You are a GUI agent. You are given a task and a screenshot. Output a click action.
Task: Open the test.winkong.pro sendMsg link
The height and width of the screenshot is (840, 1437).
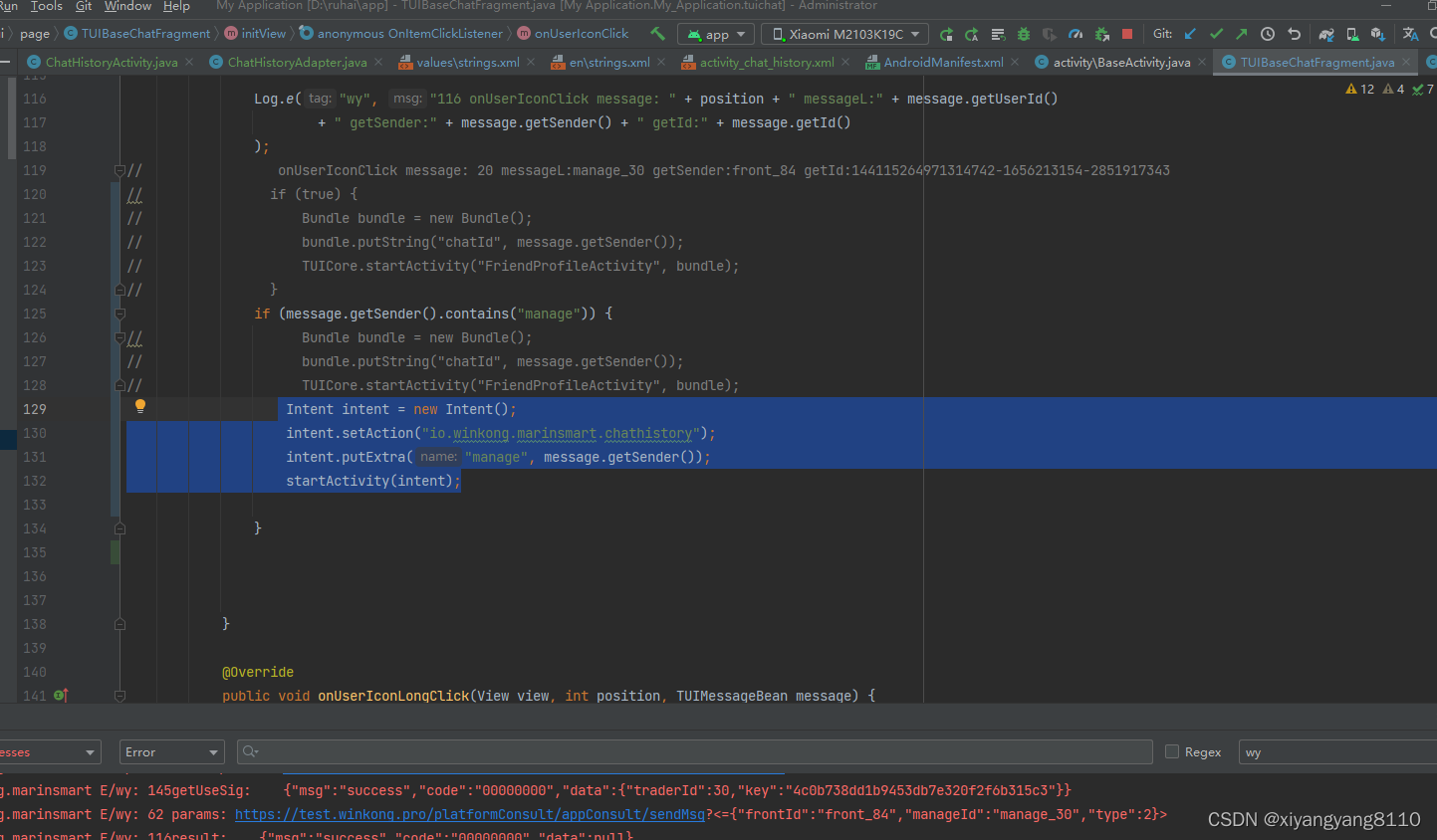470,814
